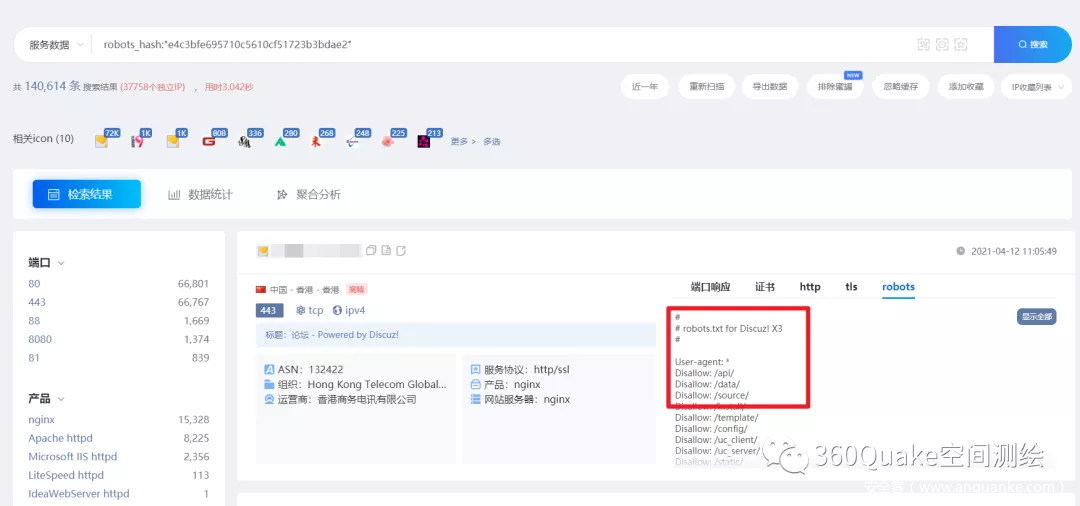Open the 服务数据 data type dropdown
1080x506 pixels.
click(56, 45)
